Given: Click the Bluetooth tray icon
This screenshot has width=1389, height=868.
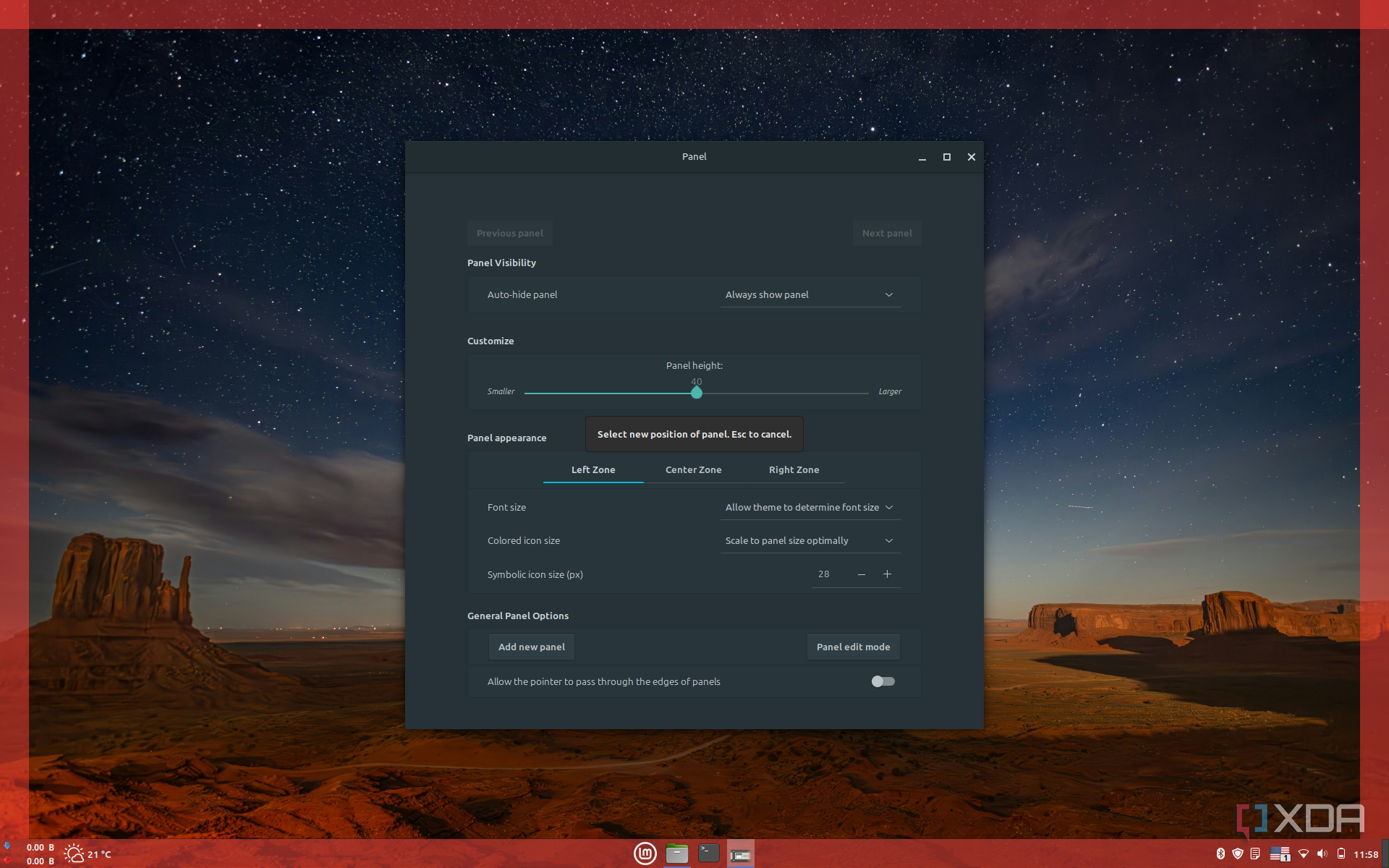Looking at the screenshot, I should pos(1220,854).
